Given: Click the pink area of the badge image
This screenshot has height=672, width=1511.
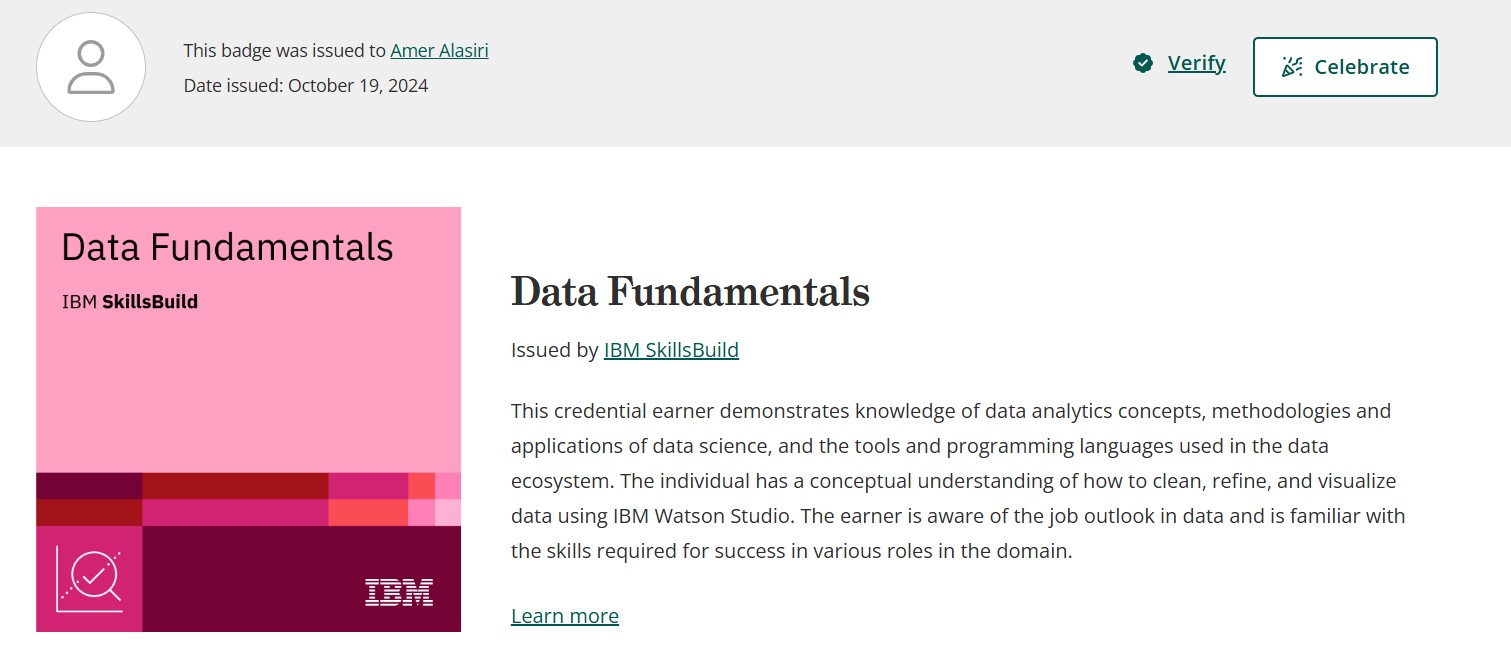Looking at the screenshot, I should point(248,390).
